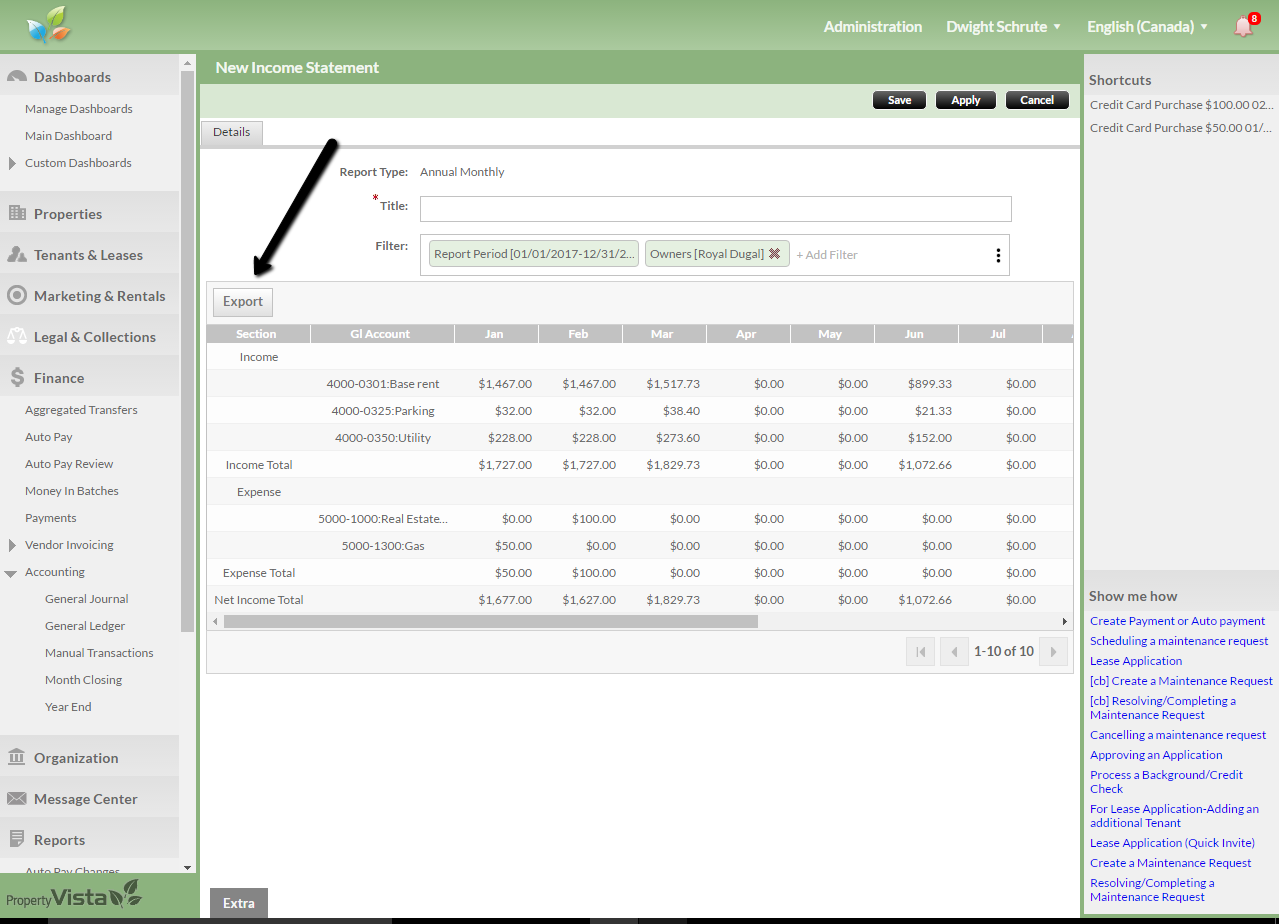Image resolution: width=1279 pixels, height=924 pixels.
Task: Remove the Owners Royal Dugal filter
Action: [x=774, y=254]
